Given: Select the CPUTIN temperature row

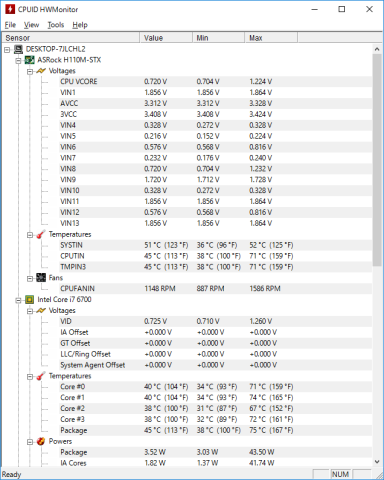Looking at the screenshot, I should (x=216, y=256).
